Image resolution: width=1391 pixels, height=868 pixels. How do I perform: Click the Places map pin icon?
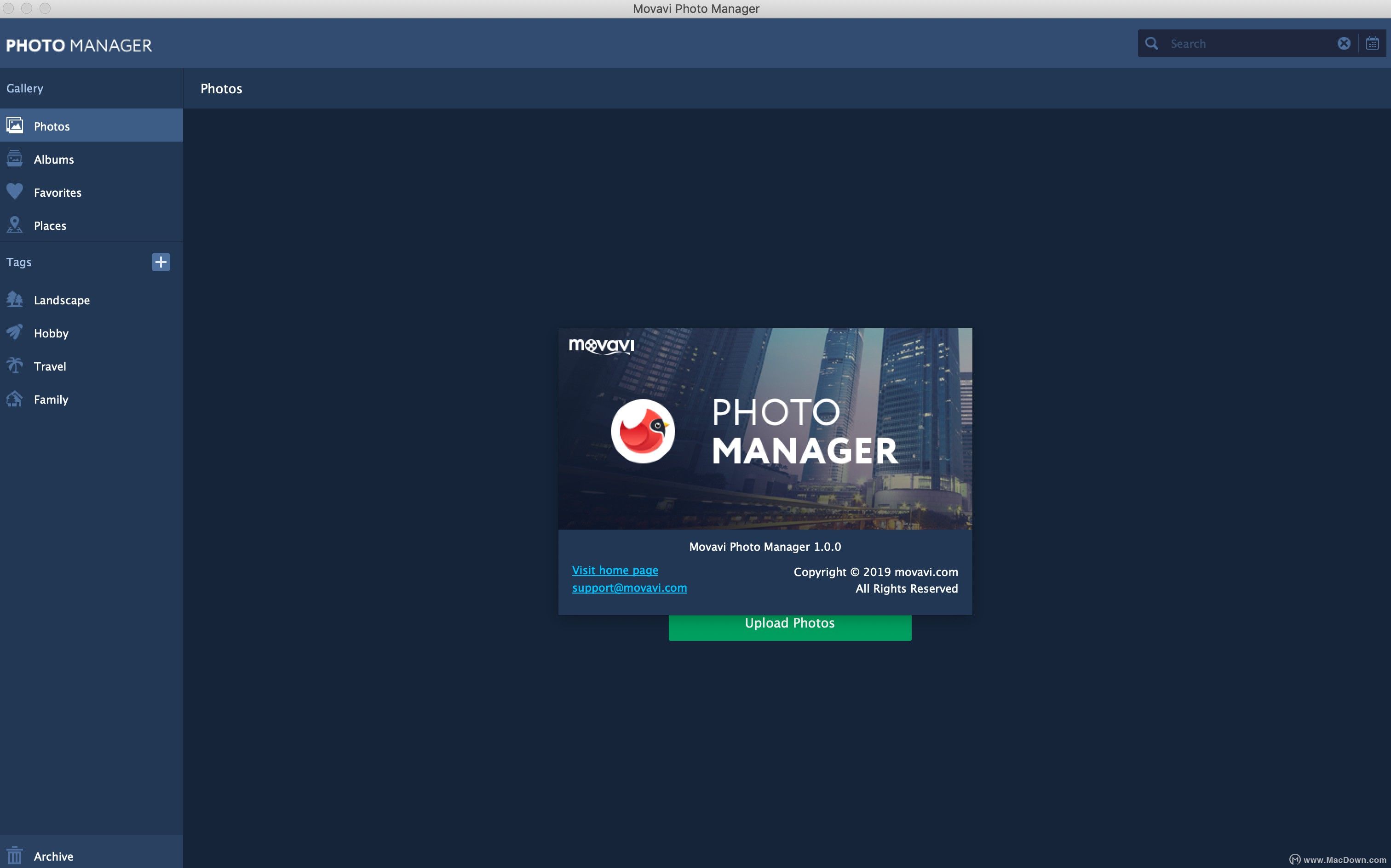(x=15, y=224)
